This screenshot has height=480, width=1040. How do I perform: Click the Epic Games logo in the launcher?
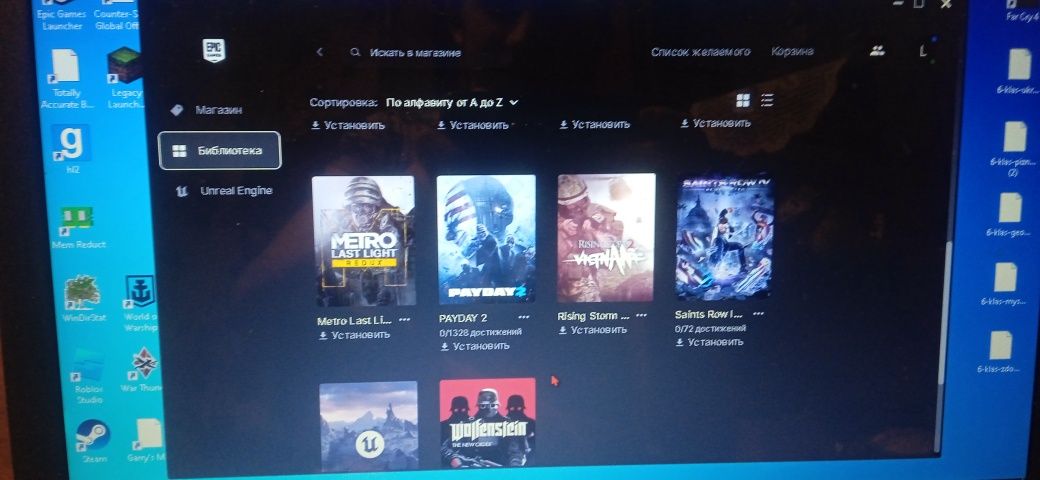click(x=214, y=50)
